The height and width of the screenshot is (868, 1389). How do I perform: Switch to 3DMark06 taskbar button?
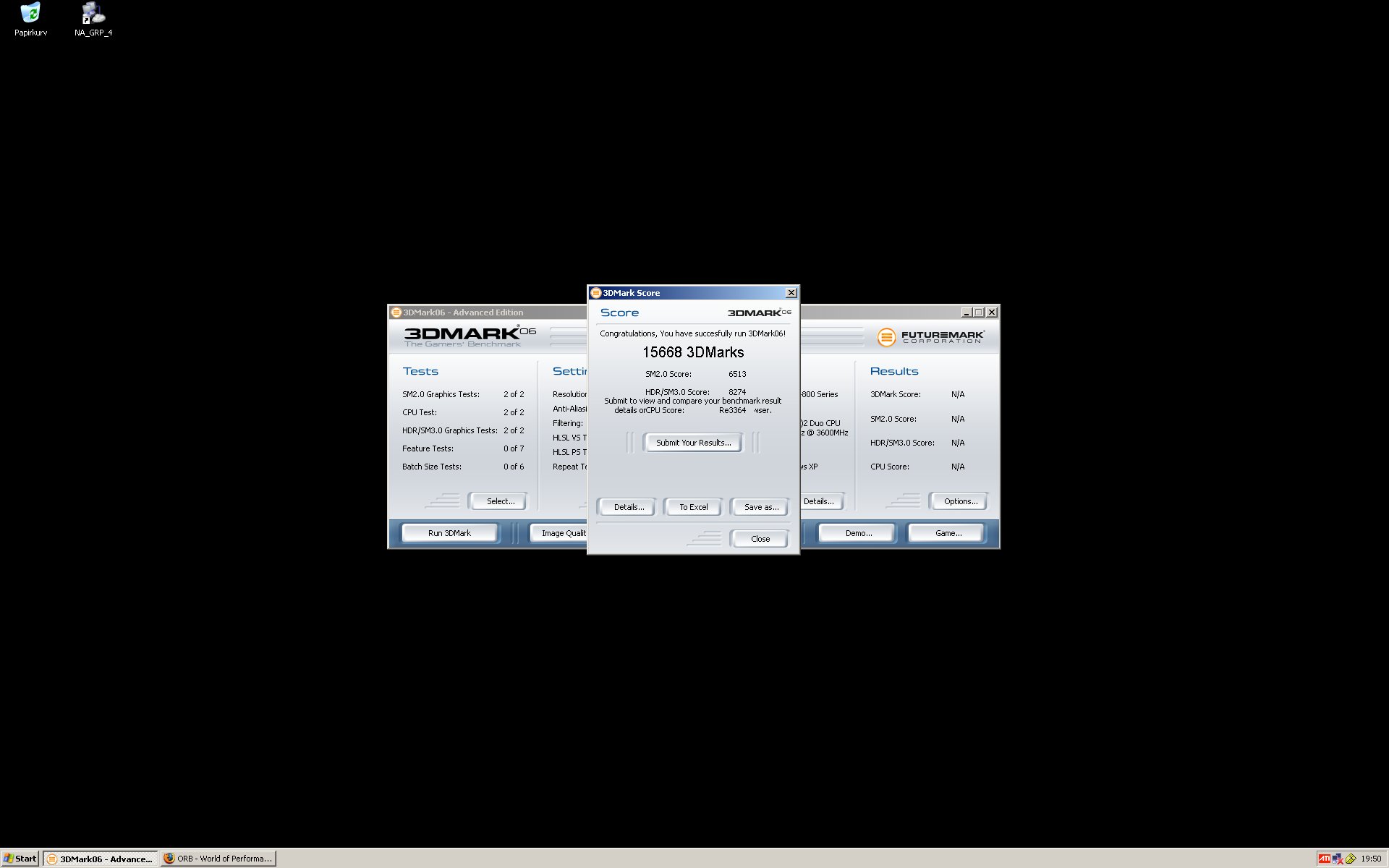tap(100, 859)
